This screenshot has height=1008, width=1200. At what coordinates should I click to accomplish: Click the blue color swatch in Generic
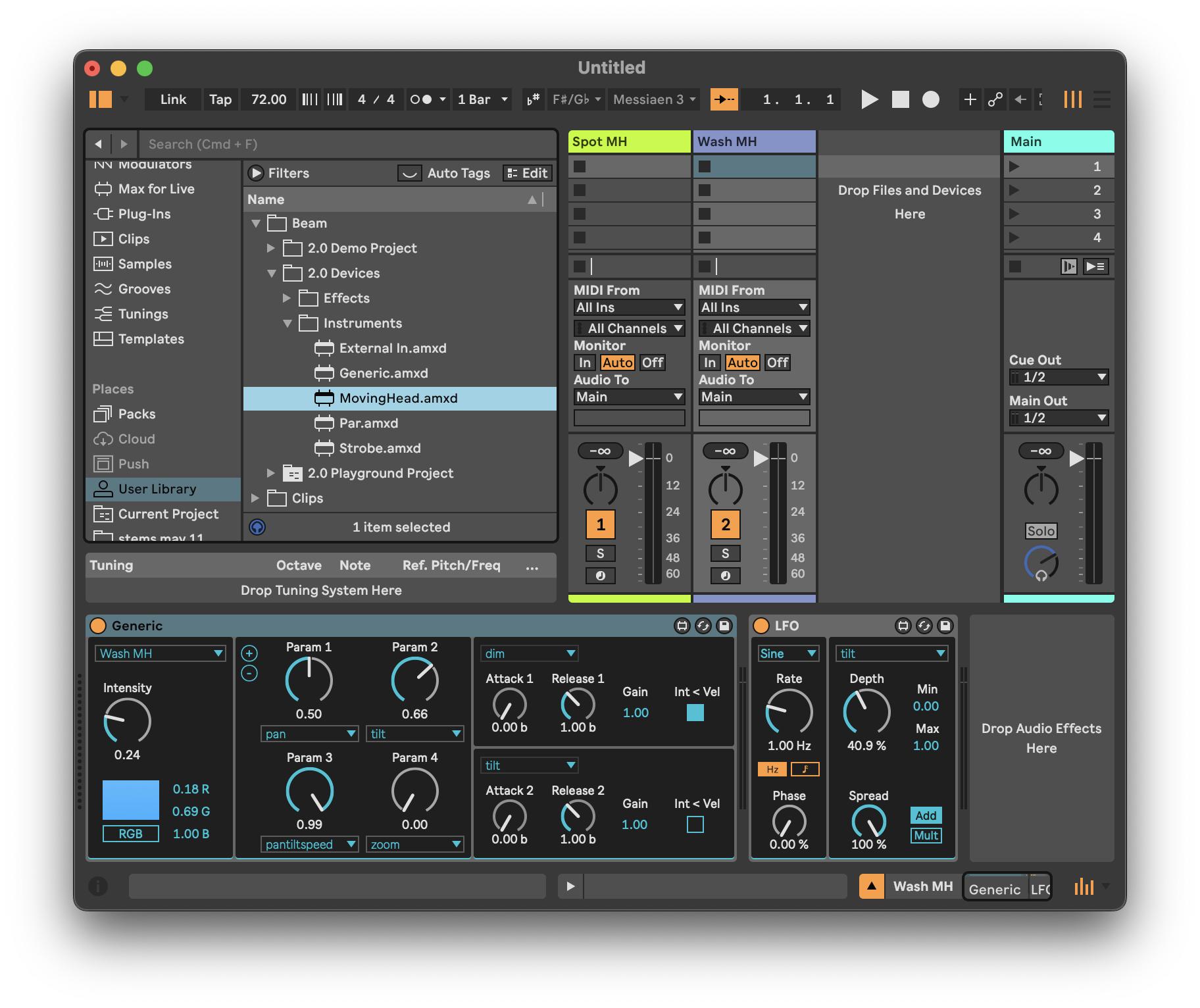click(x=131, y=799)
